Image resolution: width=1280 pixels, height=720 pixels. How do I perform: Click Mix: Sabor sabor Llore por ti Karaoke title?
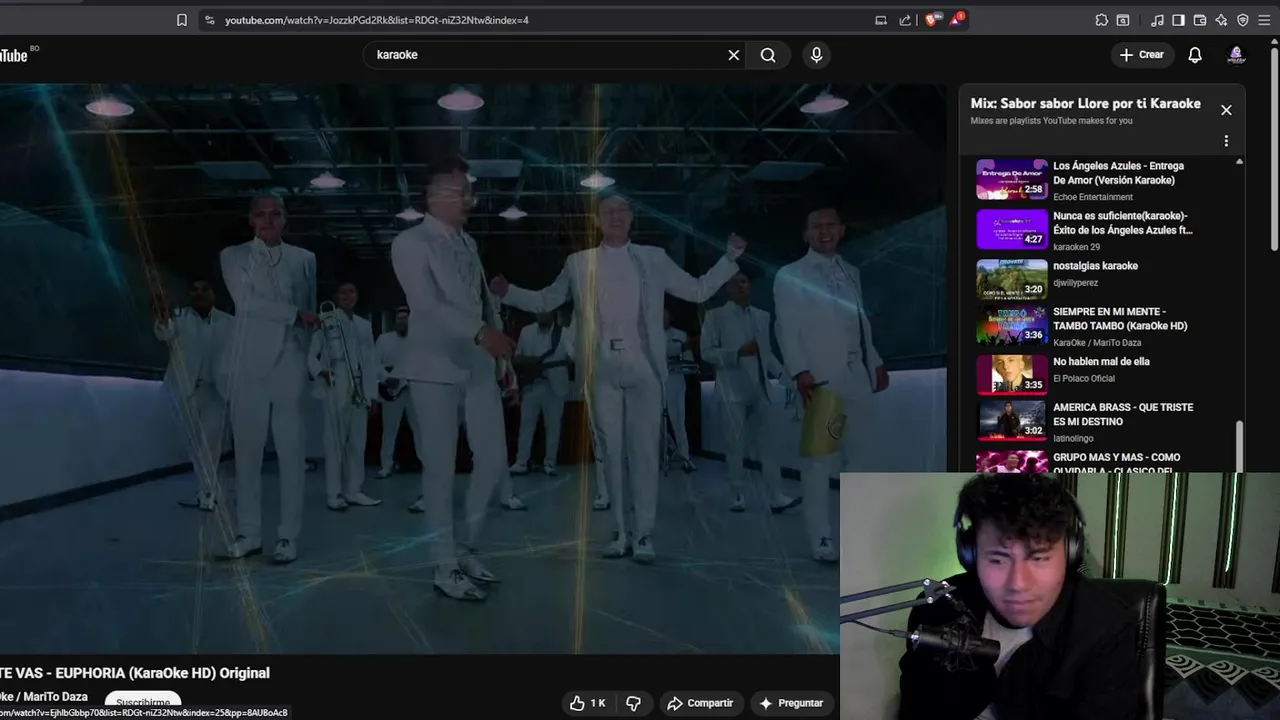tap(1085, 103)
